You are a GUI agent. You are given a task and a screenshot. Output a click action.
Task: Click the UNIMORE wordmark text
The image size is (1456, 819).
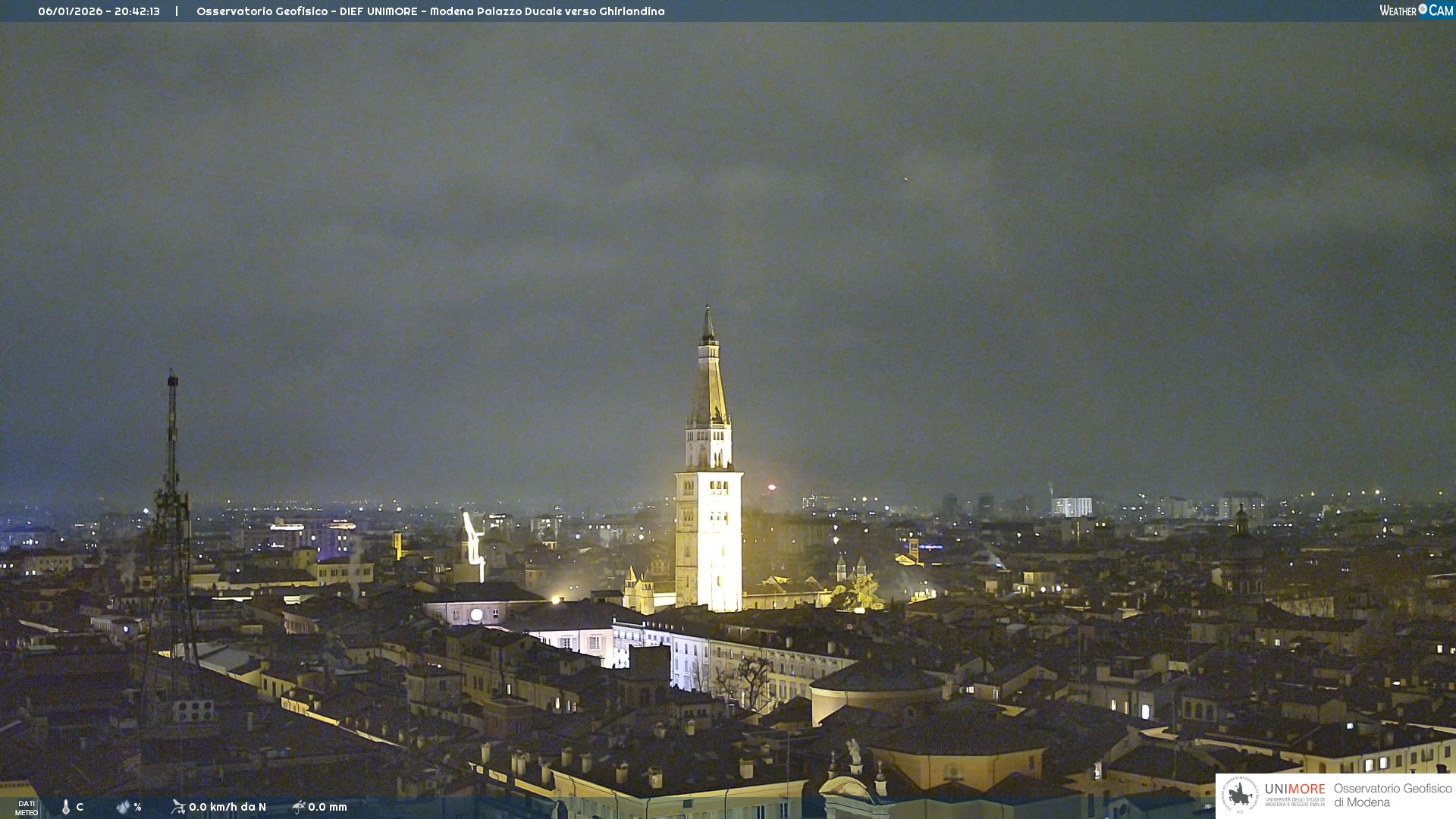coord(1294,789)
